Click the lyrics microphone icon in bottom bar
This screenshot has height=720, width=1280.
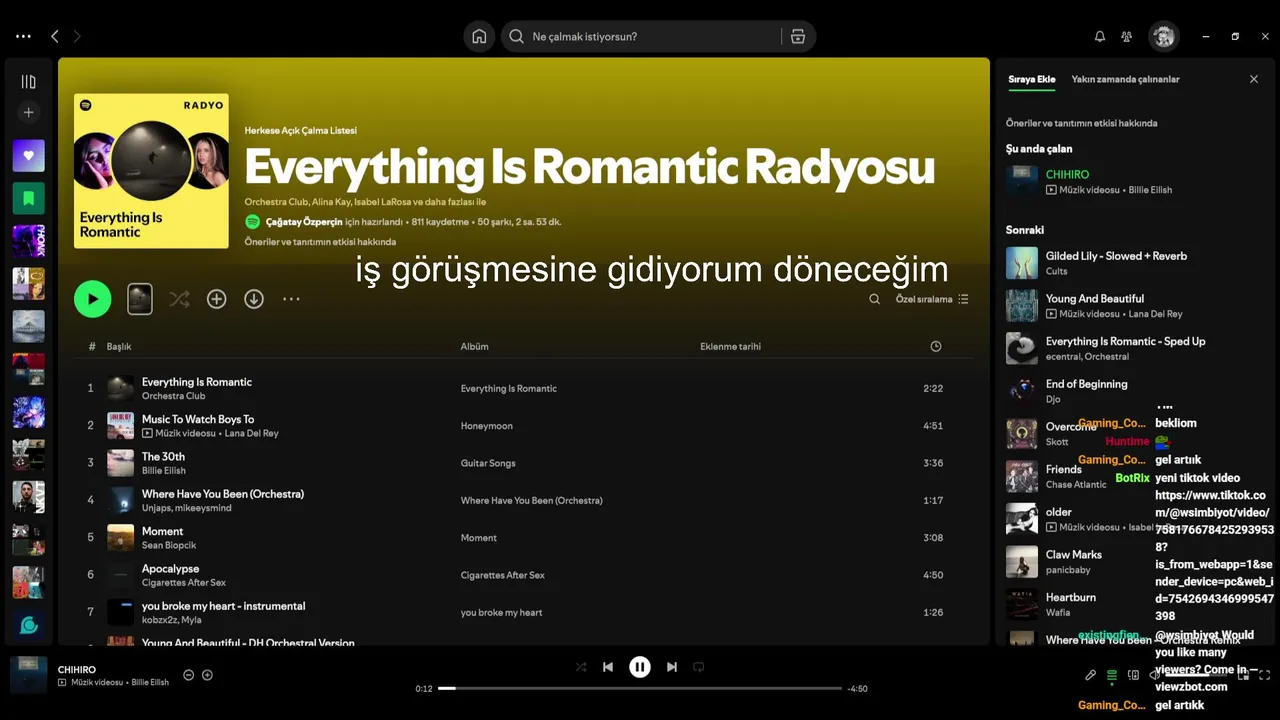1091,675
